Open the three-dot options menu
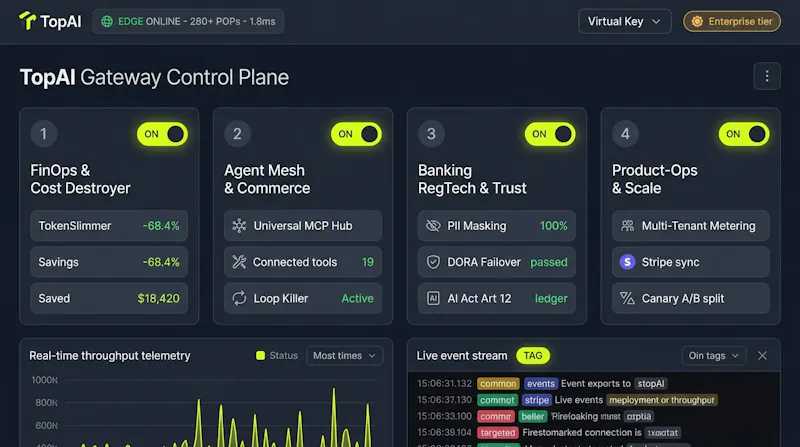800x447 pixels. click(766, 76)
